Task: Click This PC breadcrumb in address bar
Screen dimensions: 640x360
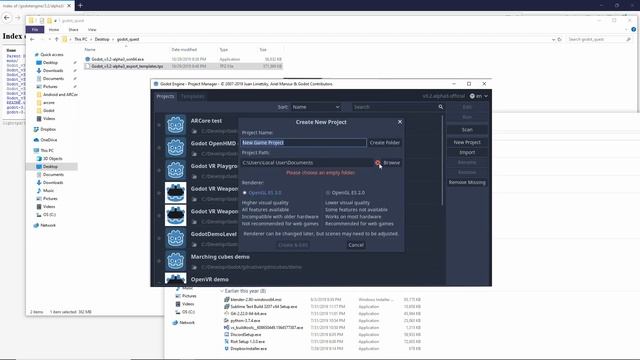Action: coord(81,39)
